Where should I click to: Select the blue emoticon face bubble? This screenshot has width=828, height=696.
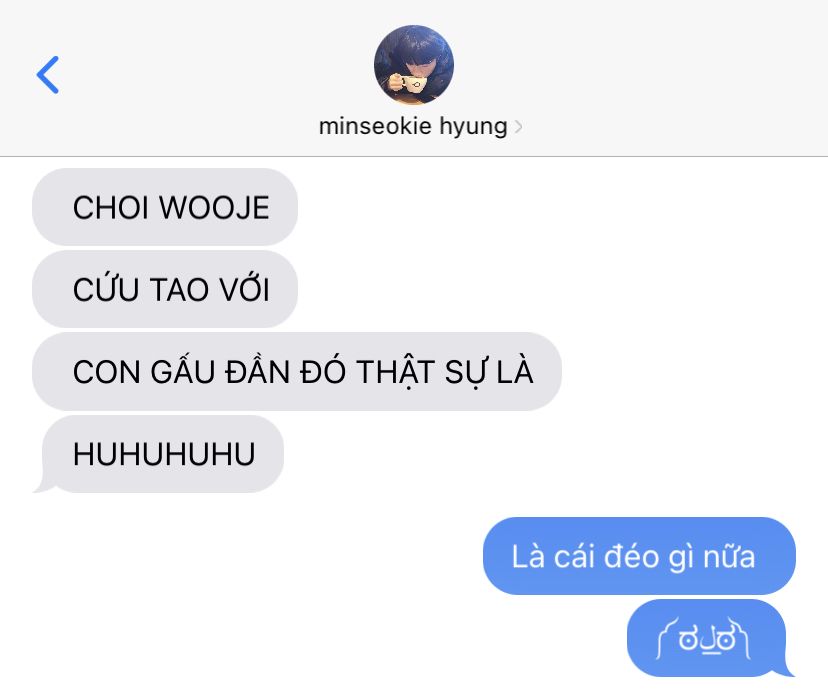click(708, 638)
